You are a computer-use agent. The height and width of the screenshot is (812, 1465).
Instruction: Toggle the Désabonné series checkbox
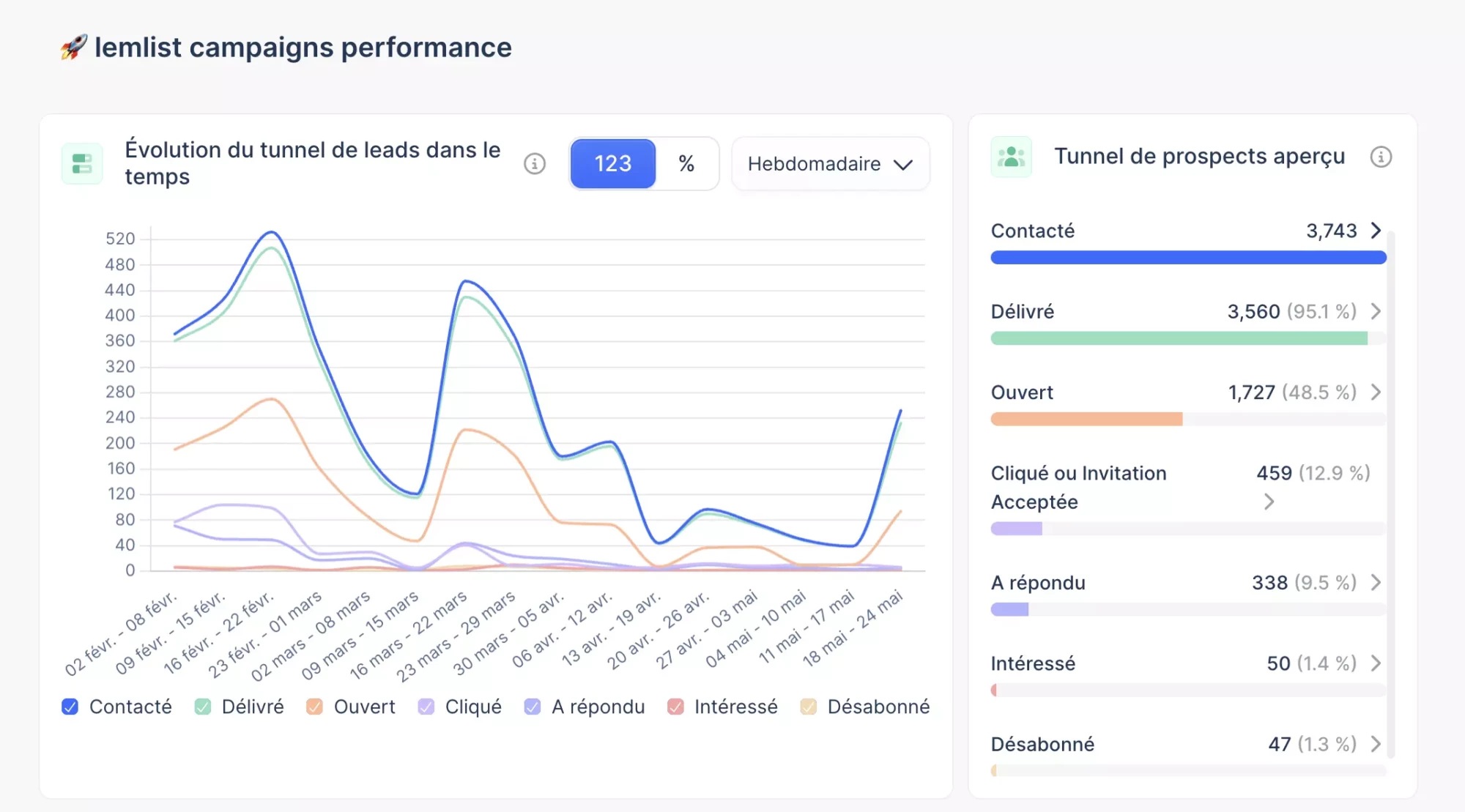809,707
